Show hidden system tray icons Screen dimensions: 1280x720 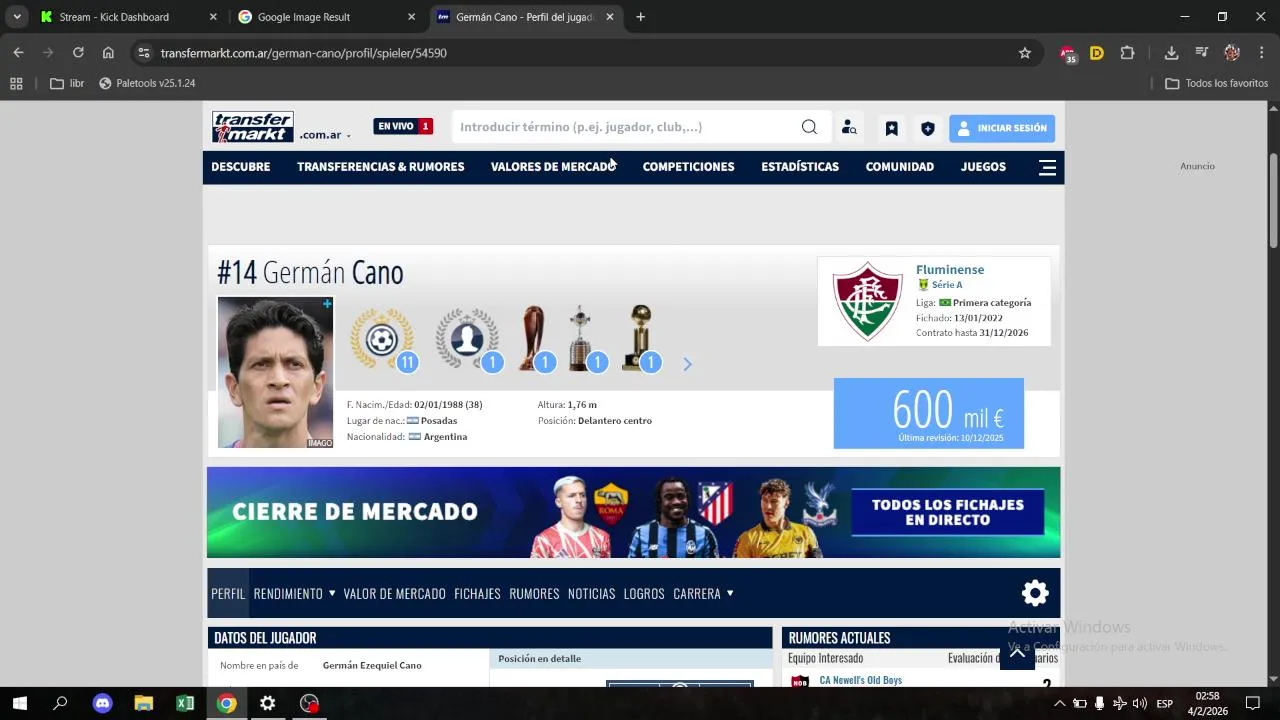click(1059, 704)
